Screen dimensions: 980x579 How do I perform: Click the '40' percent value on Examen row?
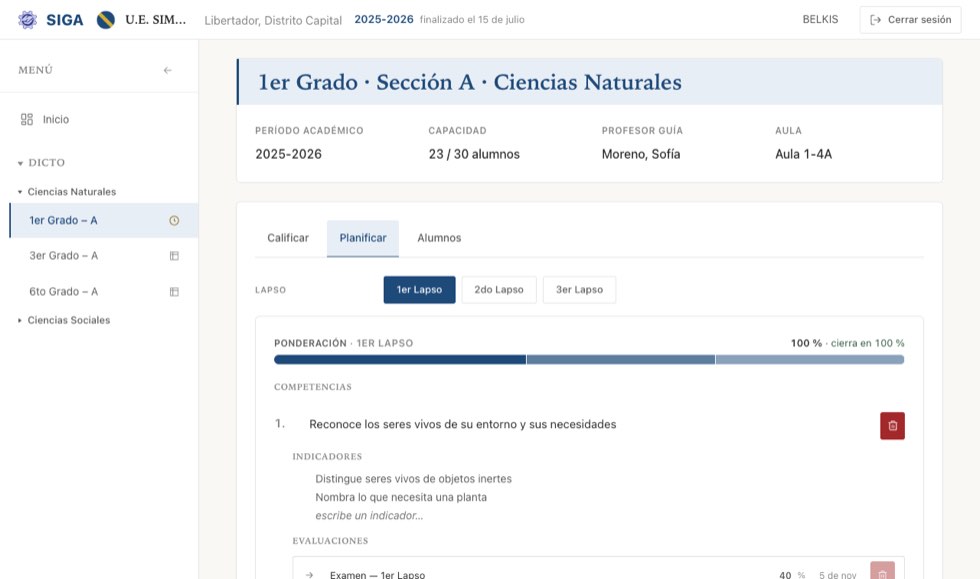785,575
